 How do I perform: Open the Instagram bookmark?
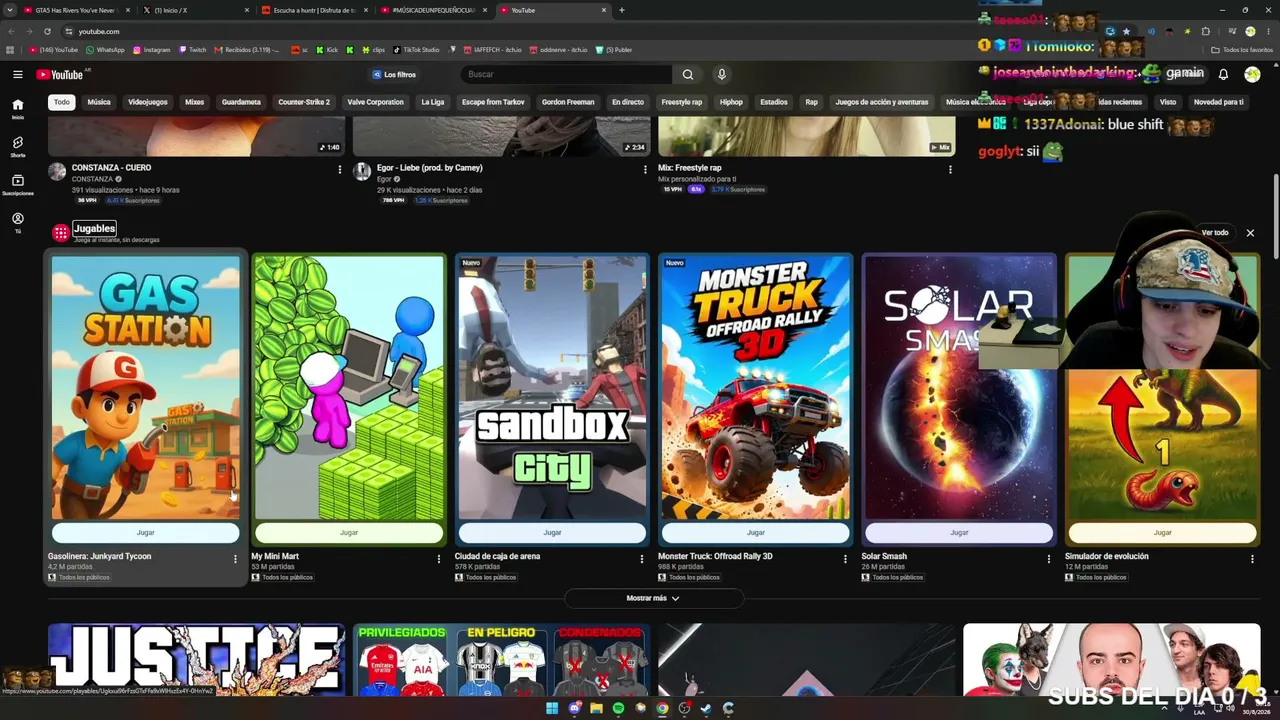(152, 50)
